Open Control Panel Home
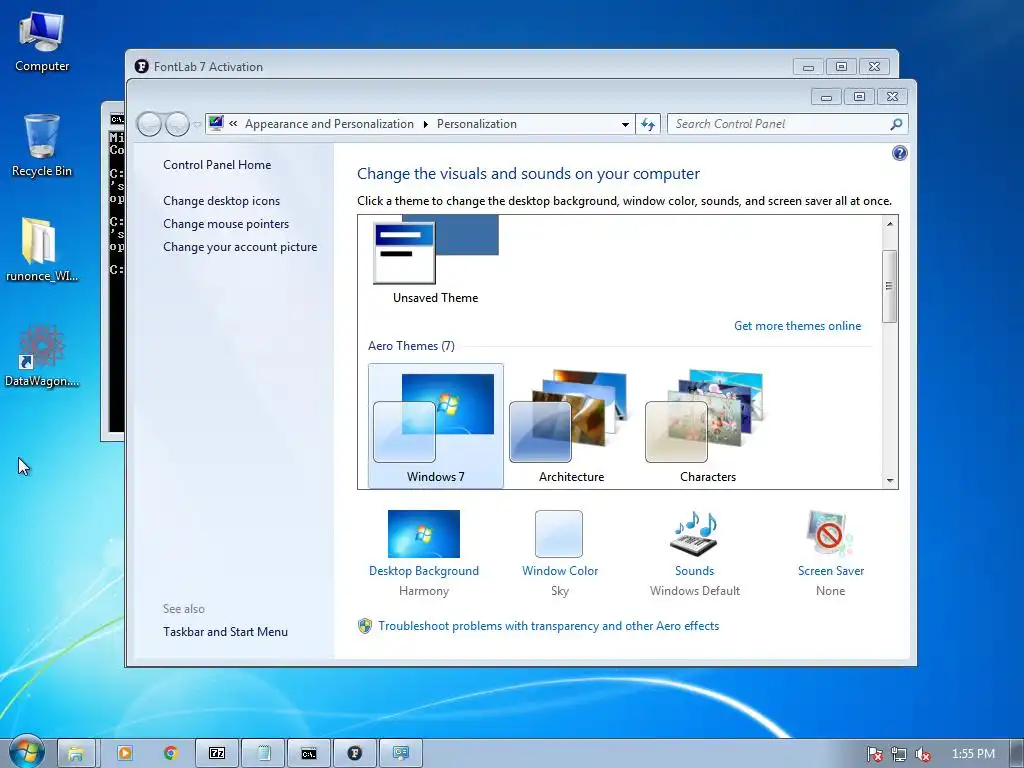This screenshot has width=1024, height=768. tap(217, 165)
